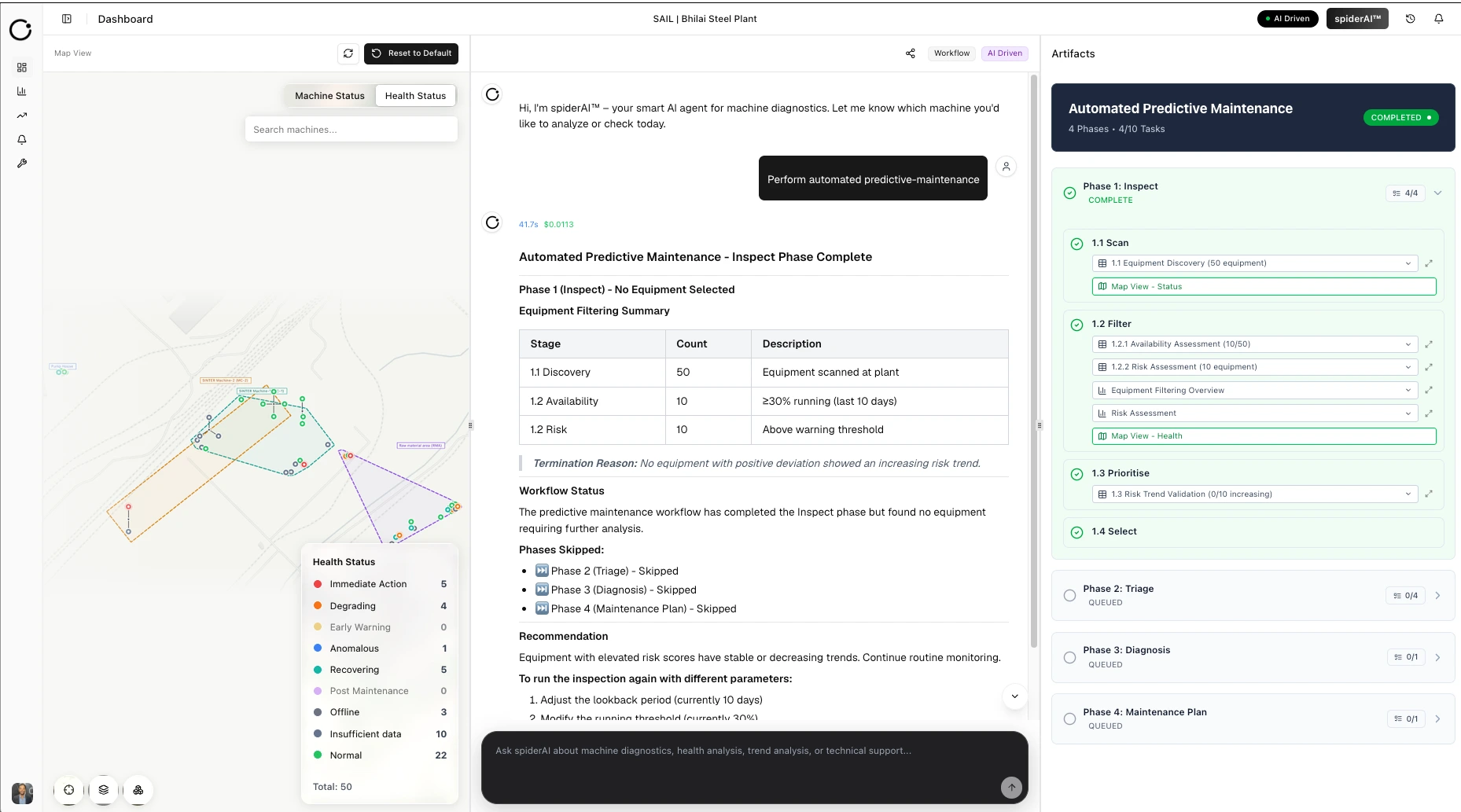1461x812 pixels.
Task: Select the Workflow mode above the chat
Action: [x=951, y=53]
